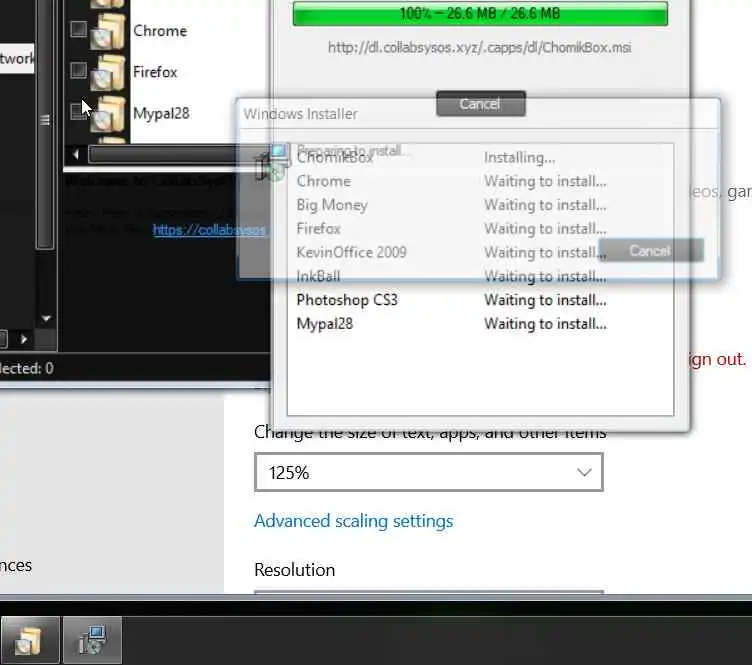This screenshot has width=752, height=665.
Task: Open the package folder taskbar icon
Action: [30, 640]
